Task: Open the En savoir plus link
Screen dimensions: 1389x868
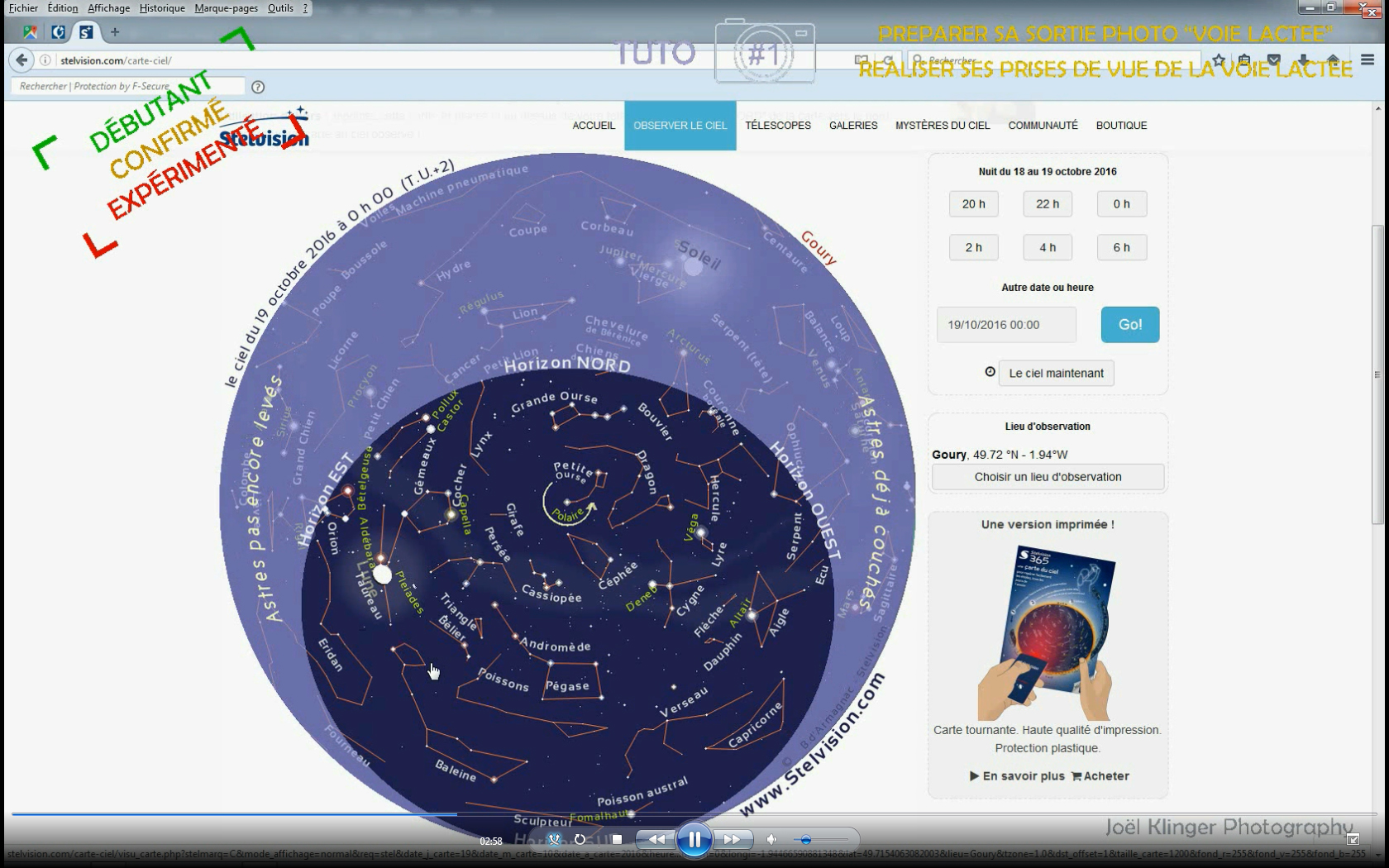Action: pyautogui.click(x=1017, y=776)
